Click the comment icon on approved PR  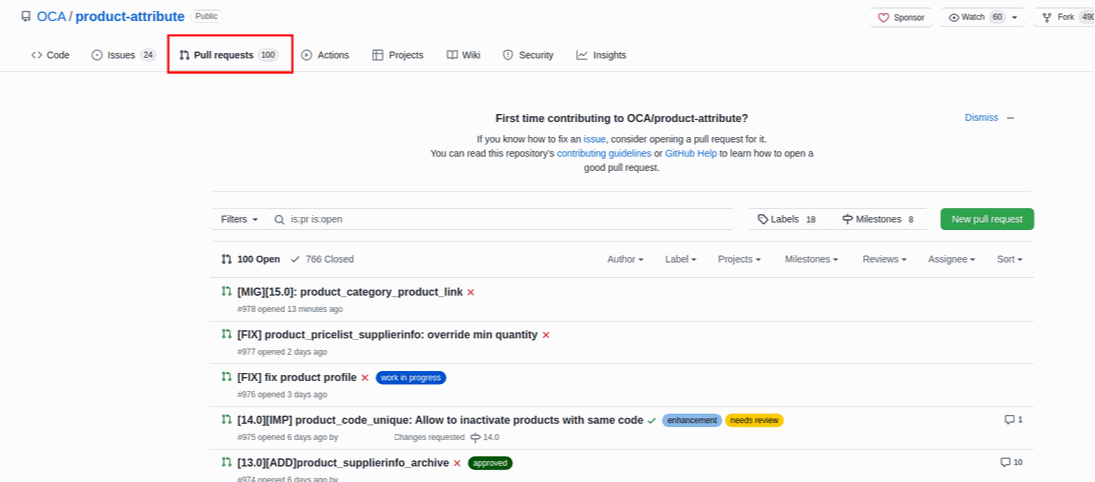click(x=1005, y=463)
